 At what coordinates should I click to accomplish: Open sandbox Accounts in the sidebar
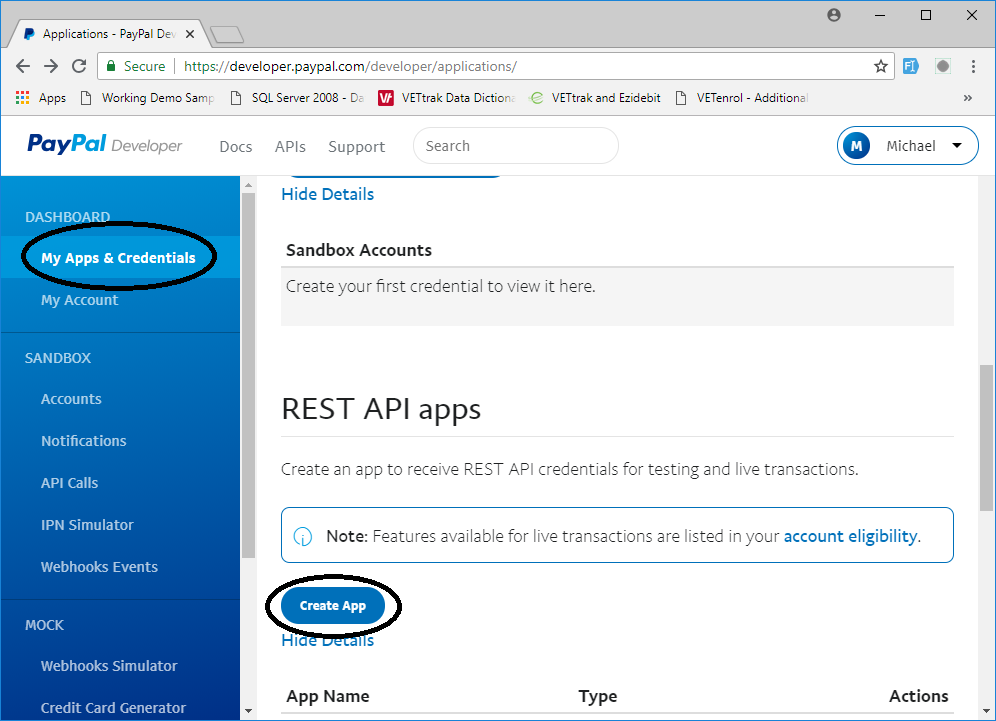point(71,399)
